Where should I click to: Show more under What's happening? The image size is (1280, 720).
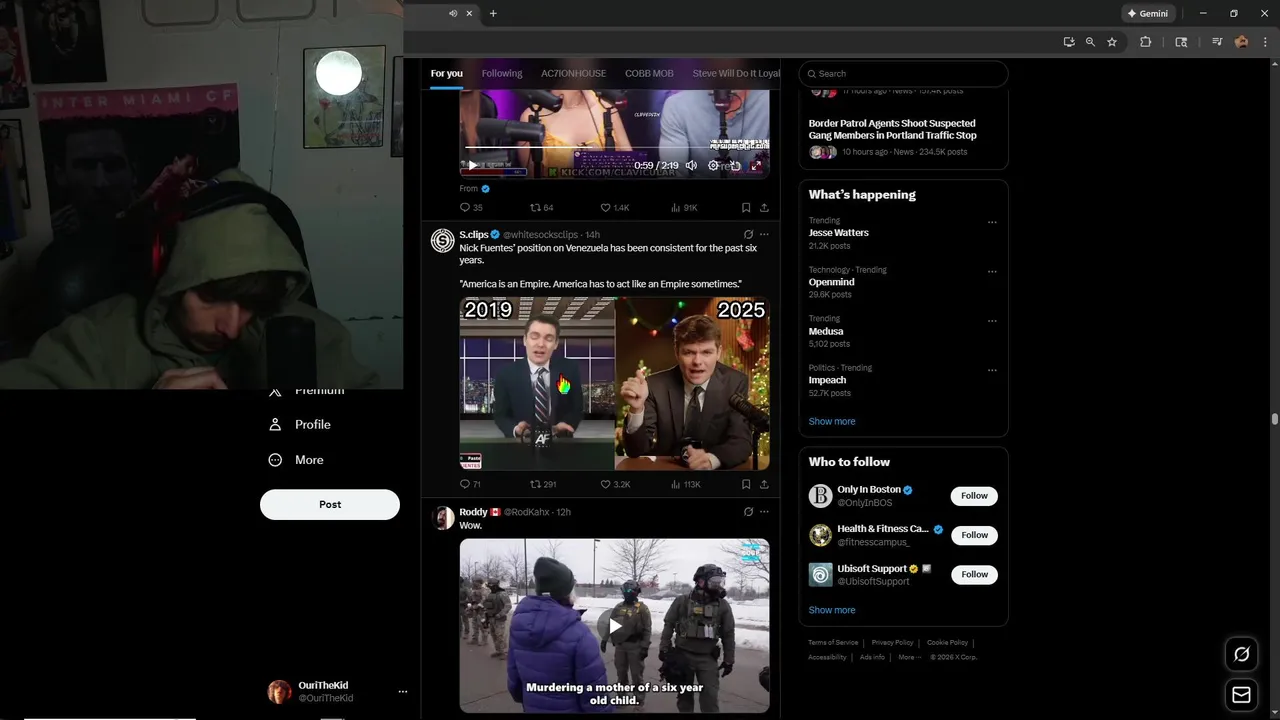[832, 421]
